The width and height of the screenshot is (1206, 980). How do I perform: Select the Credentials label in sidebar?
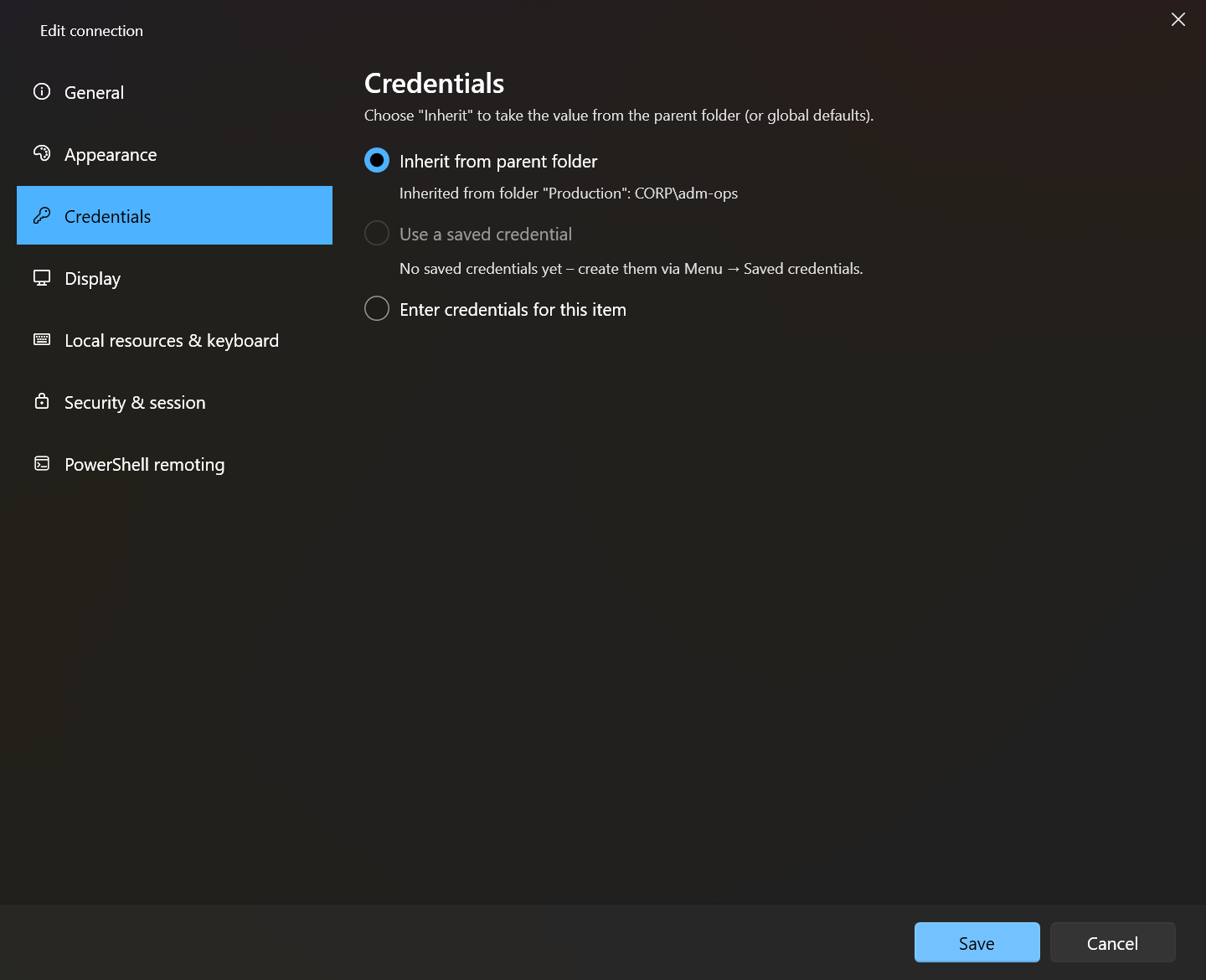tap(107, 217)
